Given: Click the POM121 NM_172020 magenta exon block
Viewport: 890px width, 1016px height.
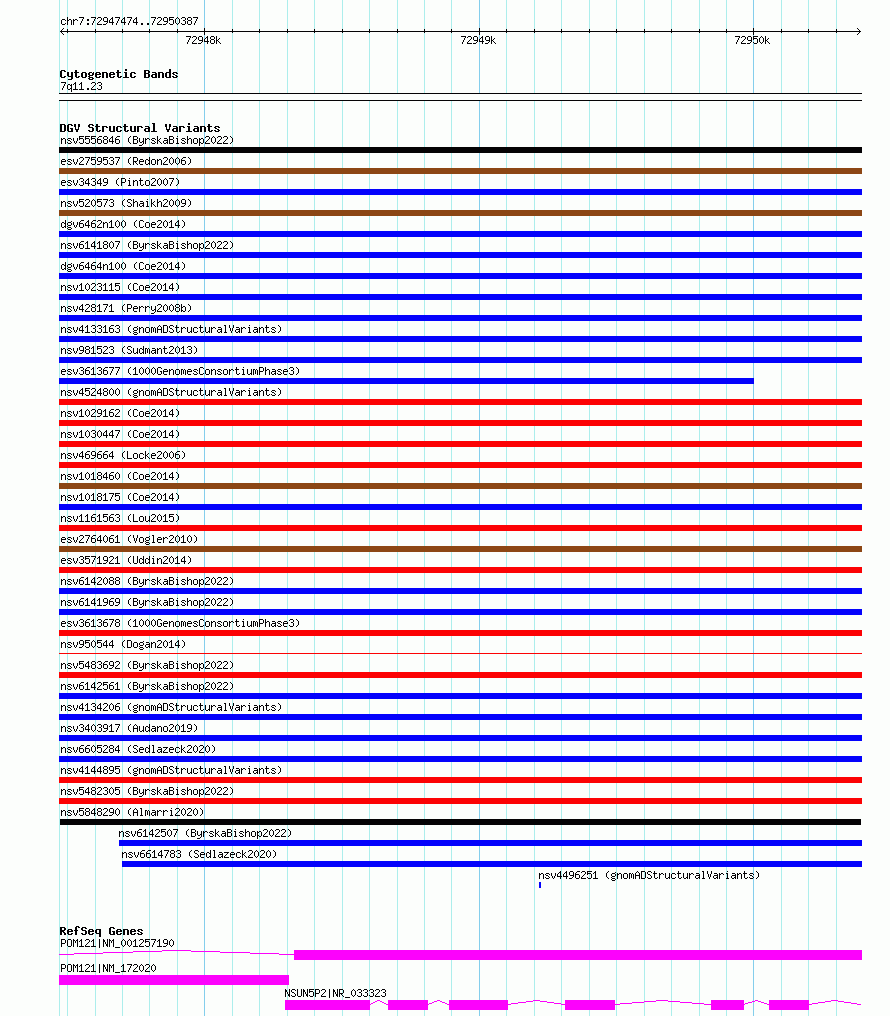Looking at the screenshot, I should tap(174, 980).
